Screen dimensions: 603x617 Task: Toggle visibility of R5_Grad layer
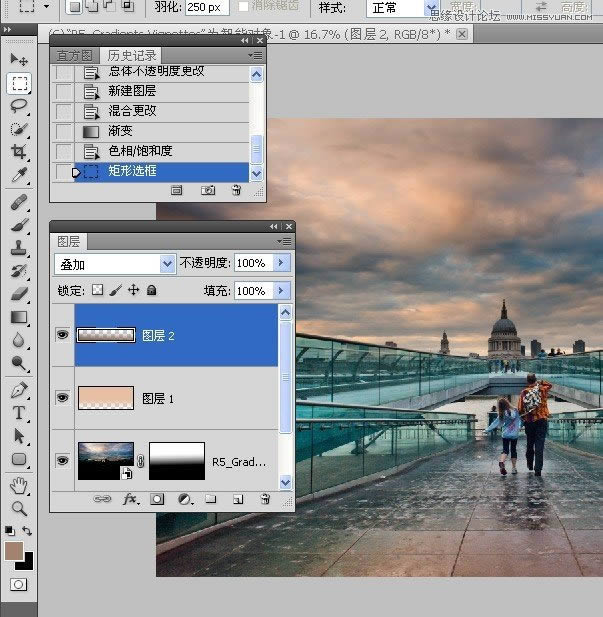point(62,461)
